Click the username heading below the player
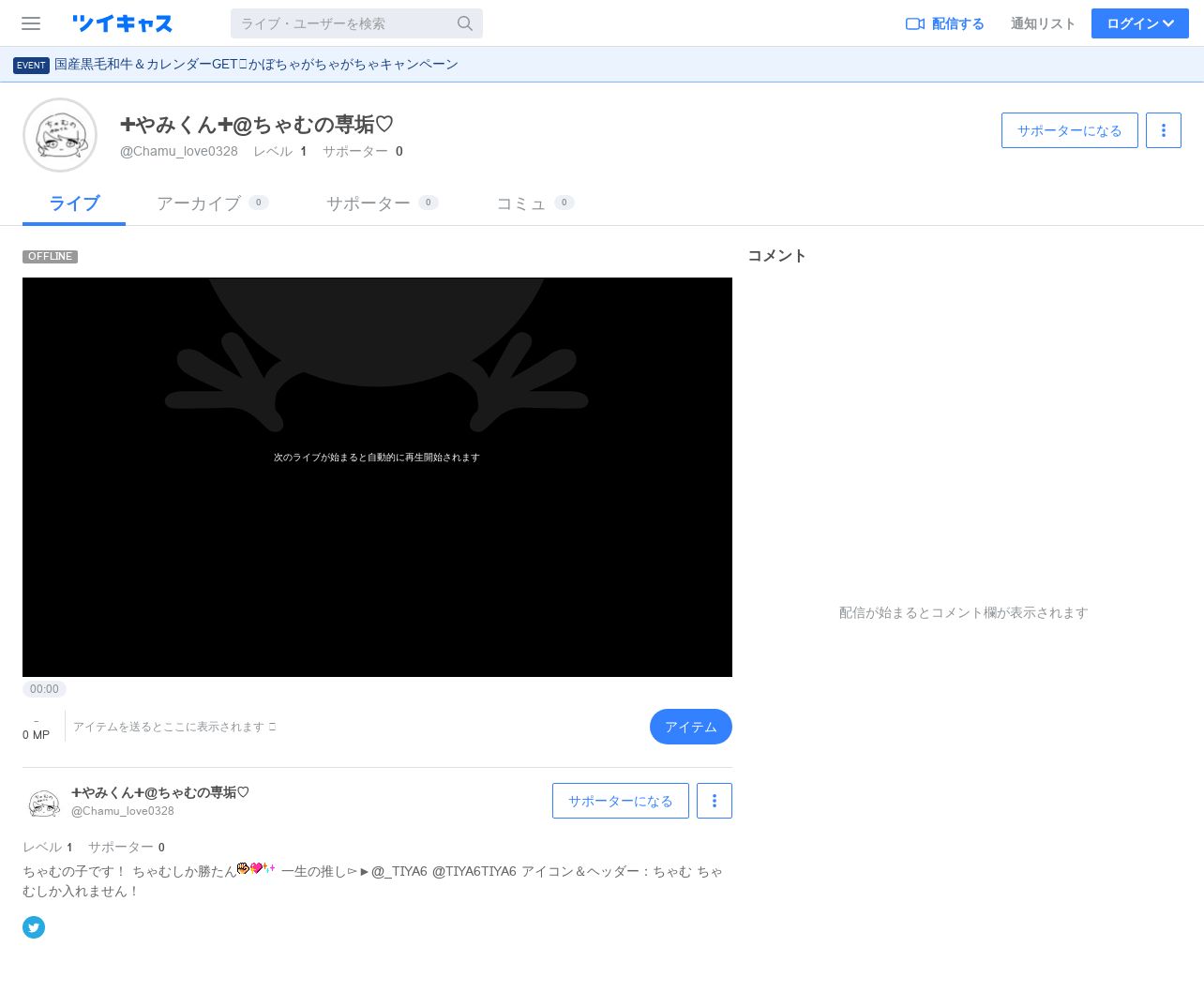The image size is (1204, 1007). click(x=160, y=792)
